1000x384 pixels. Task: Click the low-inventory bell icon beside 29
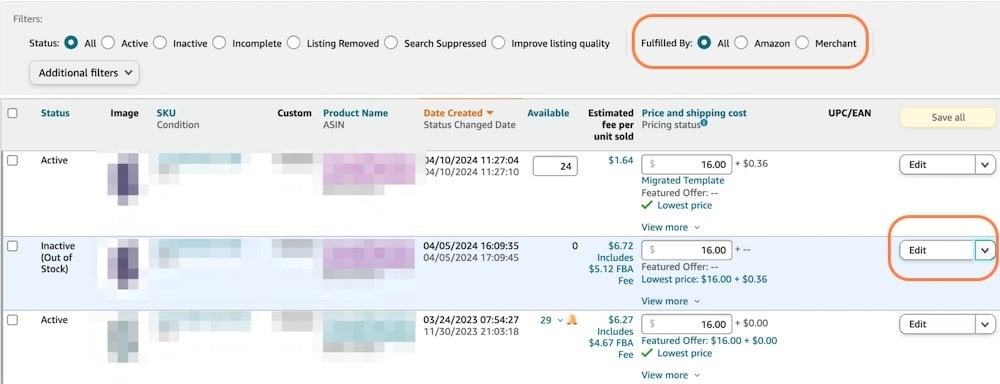pos(572,320)
